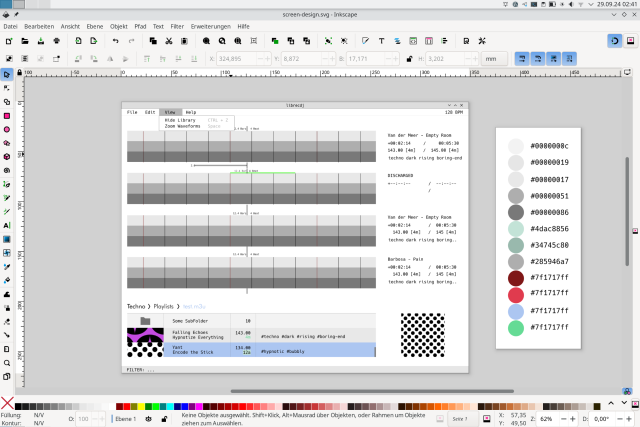The width and height of the screenshot is (640, 427).
Task: Click the Save document icon
Action: 42,41
